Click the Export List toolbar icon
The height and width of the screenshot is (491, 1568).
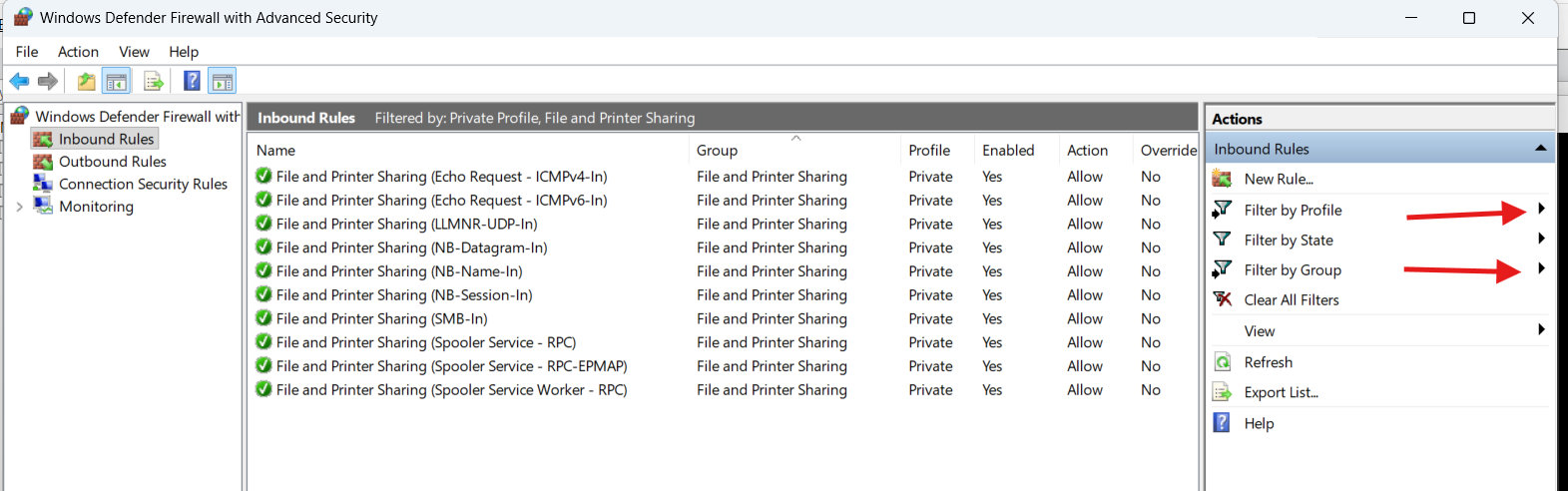click(x=153, y=81)
